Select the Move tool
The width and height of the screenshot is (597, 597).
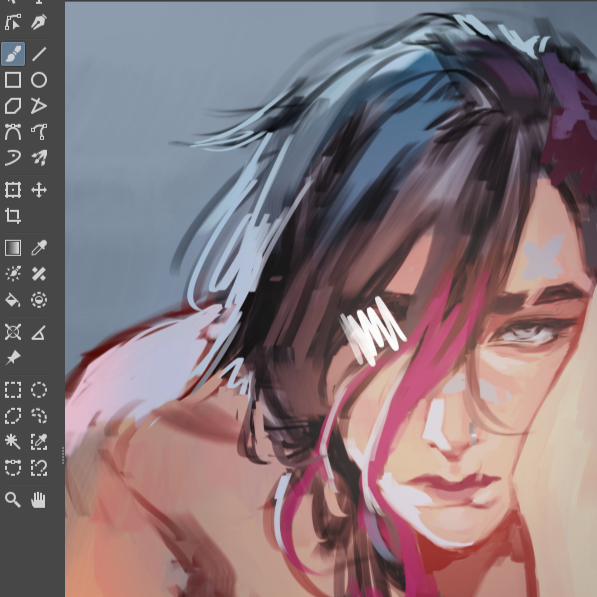[x=38, y=190]
